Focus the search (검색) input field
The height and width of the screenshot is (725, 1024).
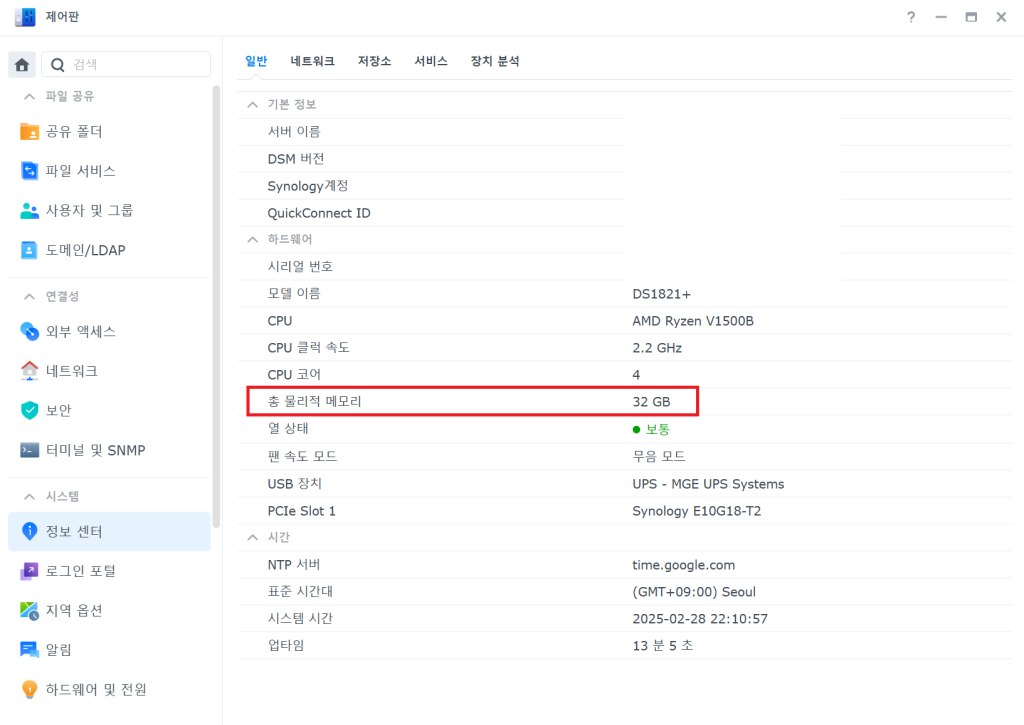tap(126, 65)
